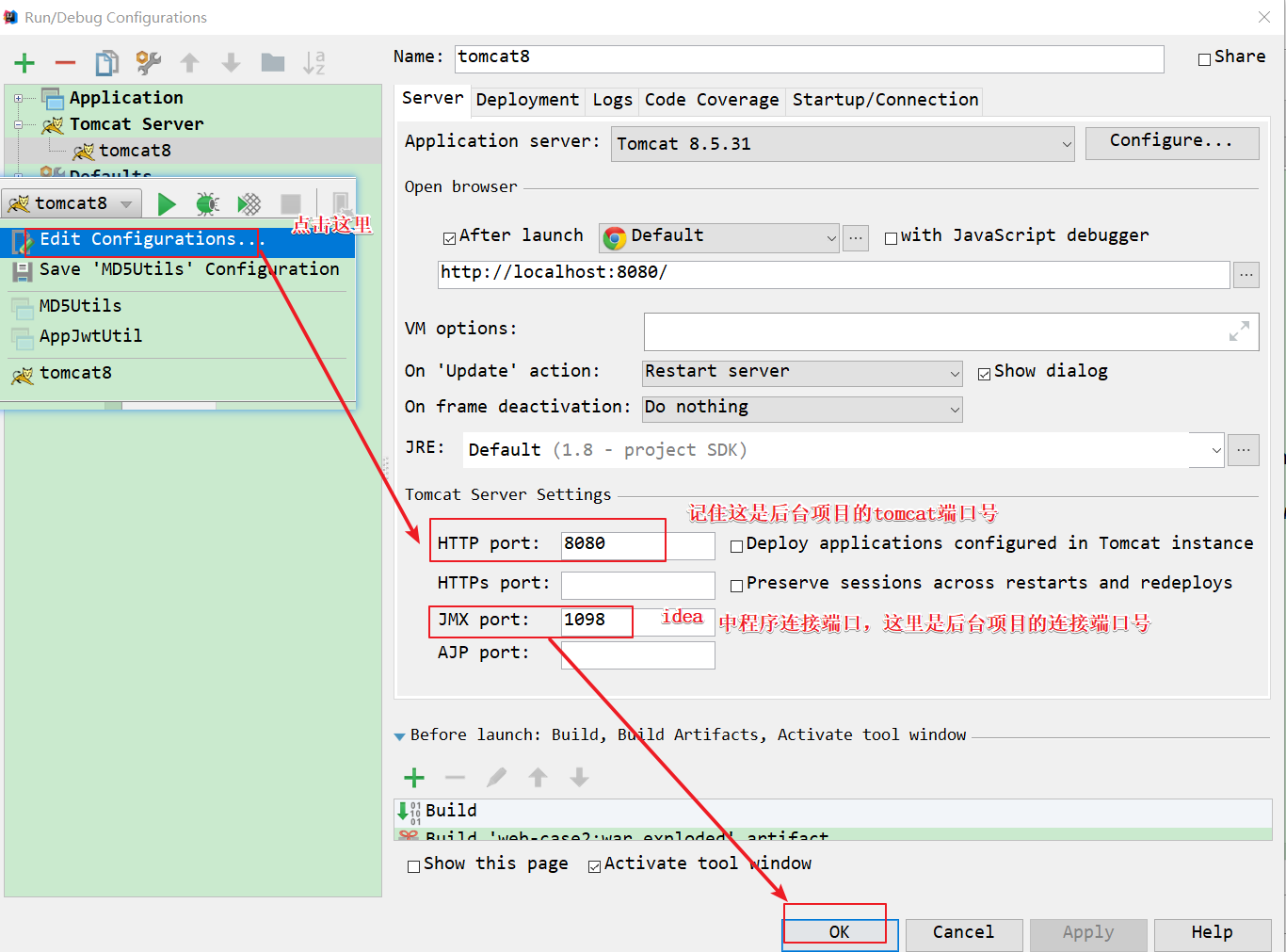Image resolution: width=1286 pixels, height=952 pixels.
Task: Toggle the Activate tool window checkbox
Action: point(594,866)
